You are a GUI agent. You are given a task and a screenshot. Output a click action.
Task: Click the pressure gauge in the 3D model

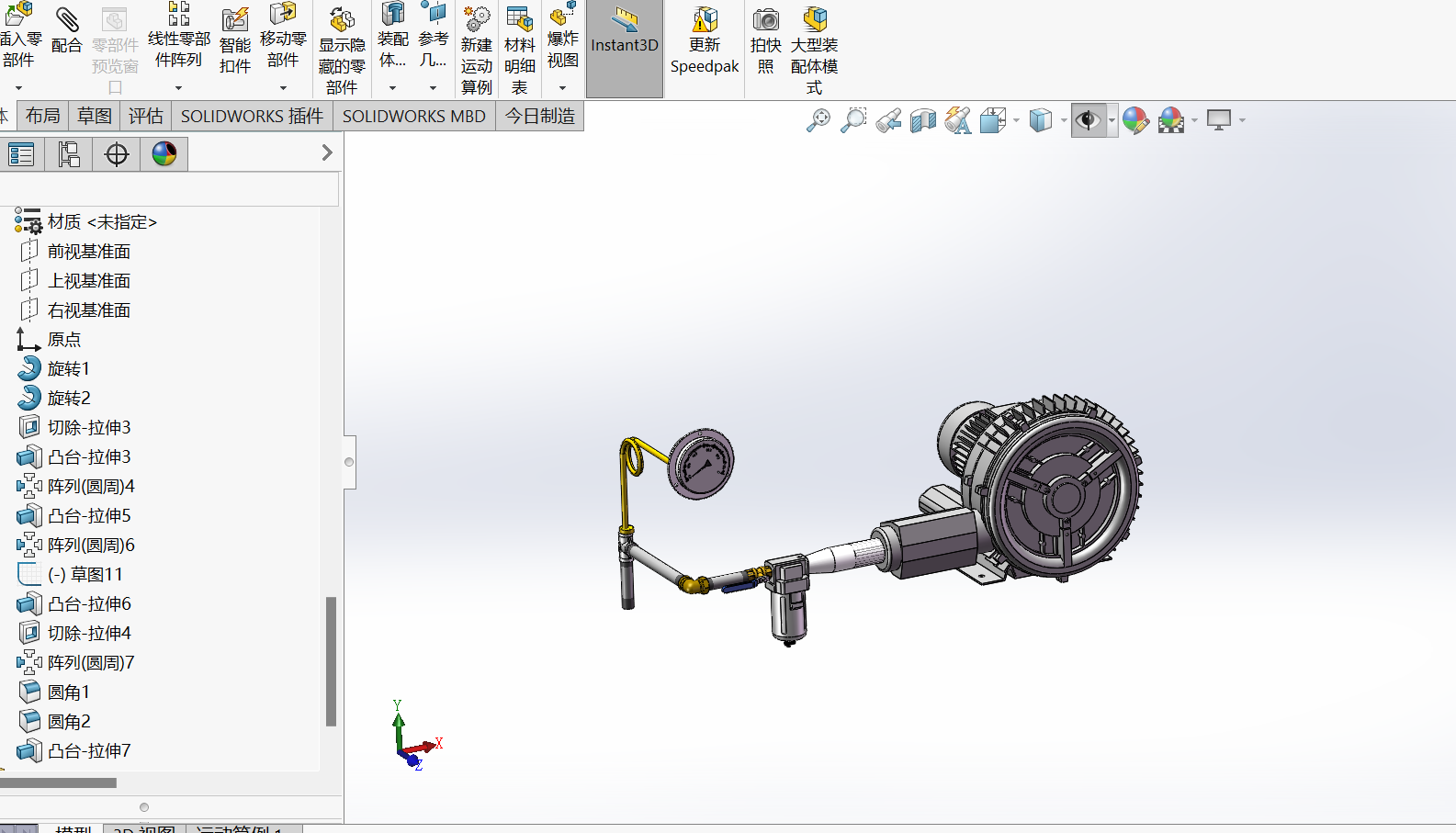(x=701, y=464)
